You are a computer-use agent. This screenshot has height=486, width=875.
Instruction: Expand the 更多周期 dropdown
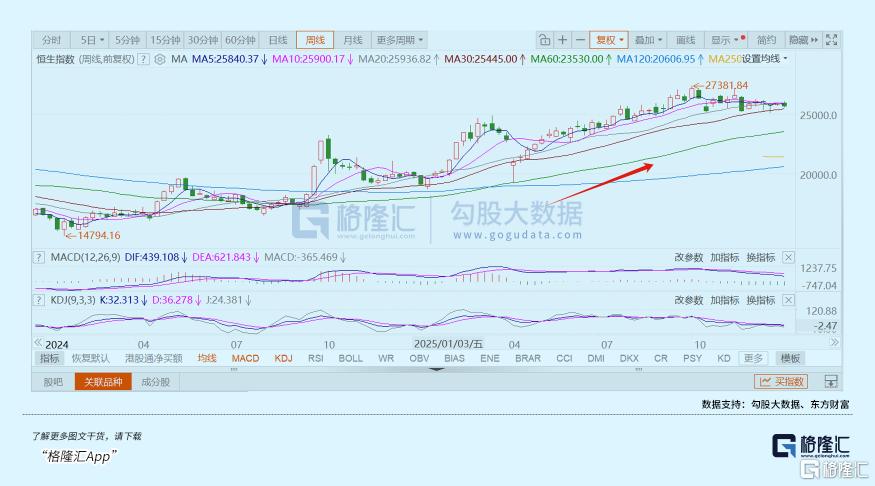(399, 40)
